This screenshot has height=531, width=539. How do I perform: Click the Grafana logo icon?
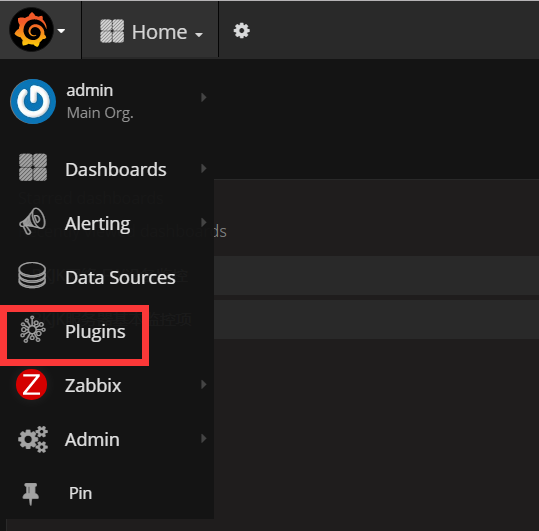(31, 30)
